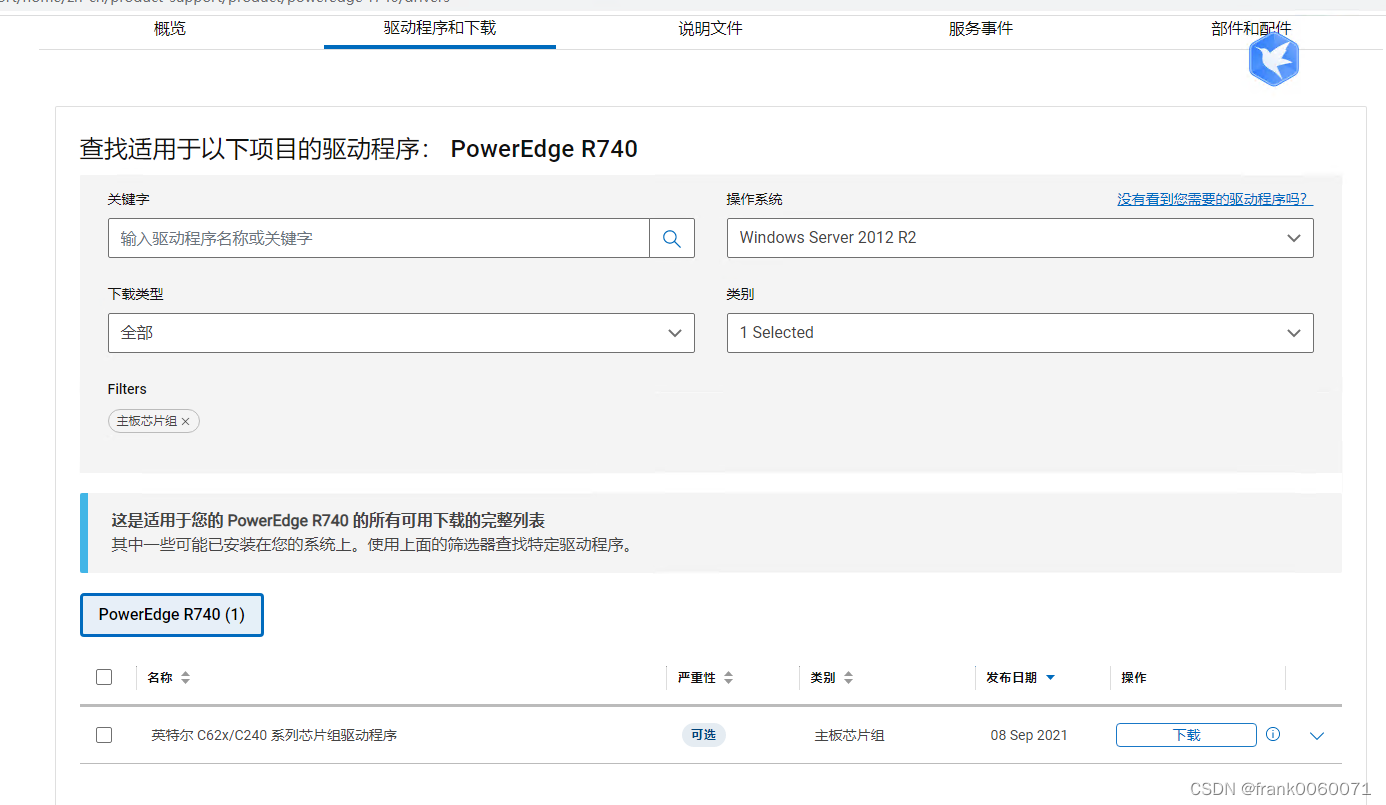Toggle the select-all checkbox in table header
This screenshot has height=805, width=1386.
(x=104, y=677)
